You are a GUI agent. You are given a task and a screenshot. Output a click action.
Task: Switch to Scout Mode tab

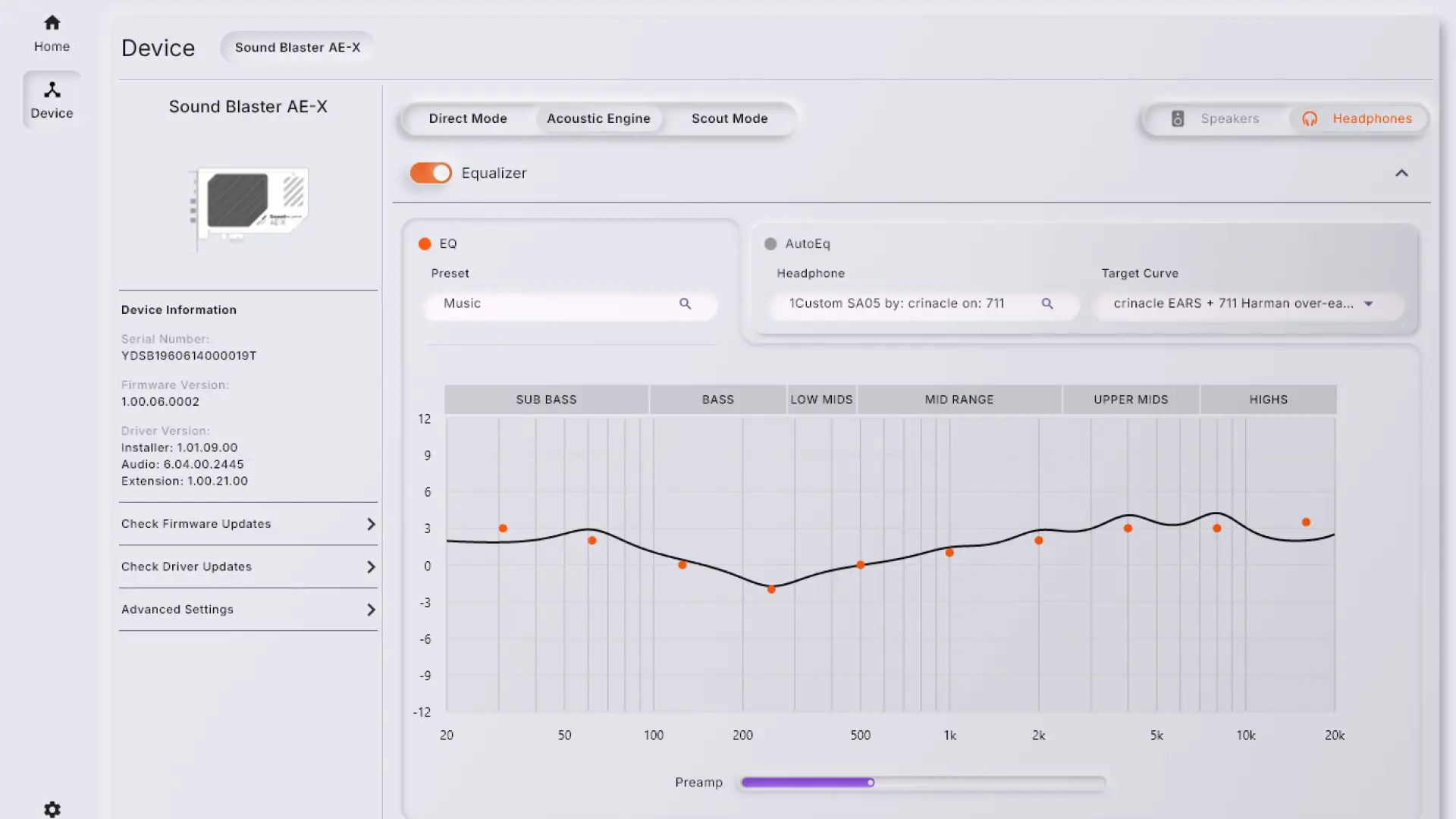point(730,118)
